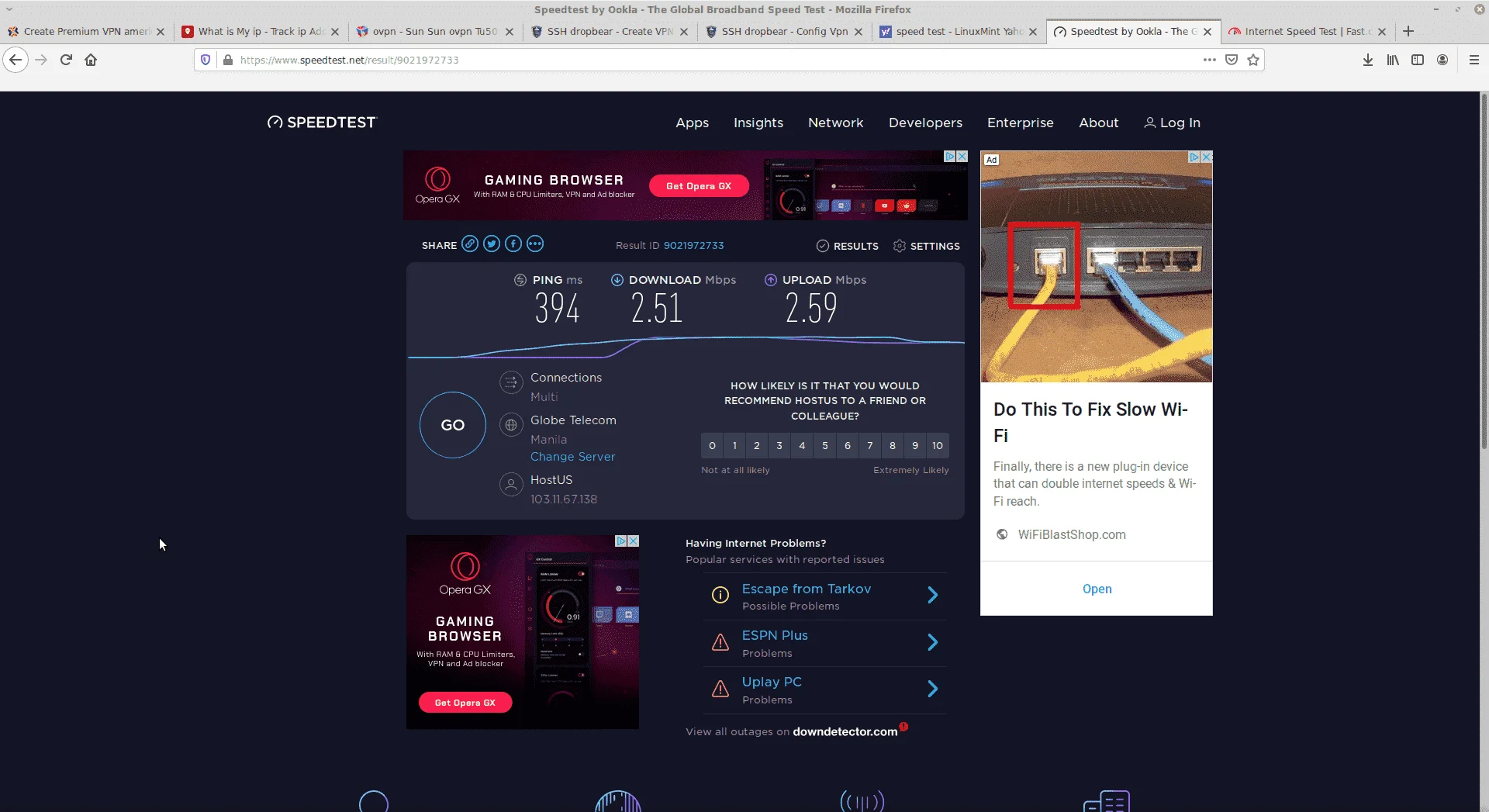Close the Opera GX top banner ad
Image resolution: width=1489 pixels, height=812 pixels.
click(962, 157)
